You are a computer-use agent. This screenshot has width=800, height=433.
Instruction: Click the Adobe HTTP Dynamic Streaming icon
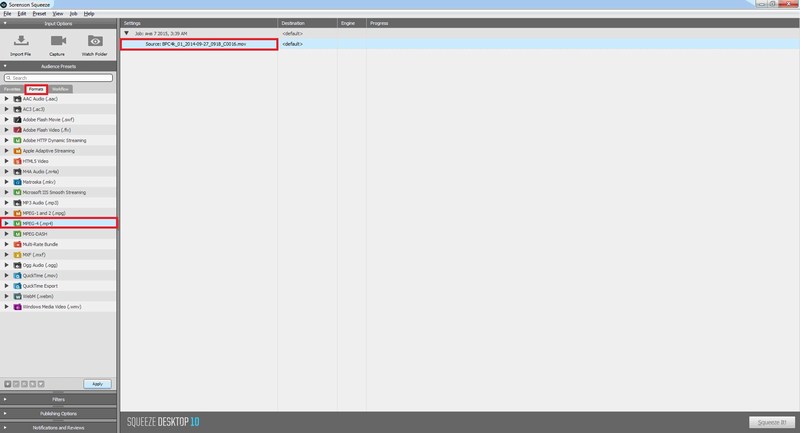click(17, 140)
